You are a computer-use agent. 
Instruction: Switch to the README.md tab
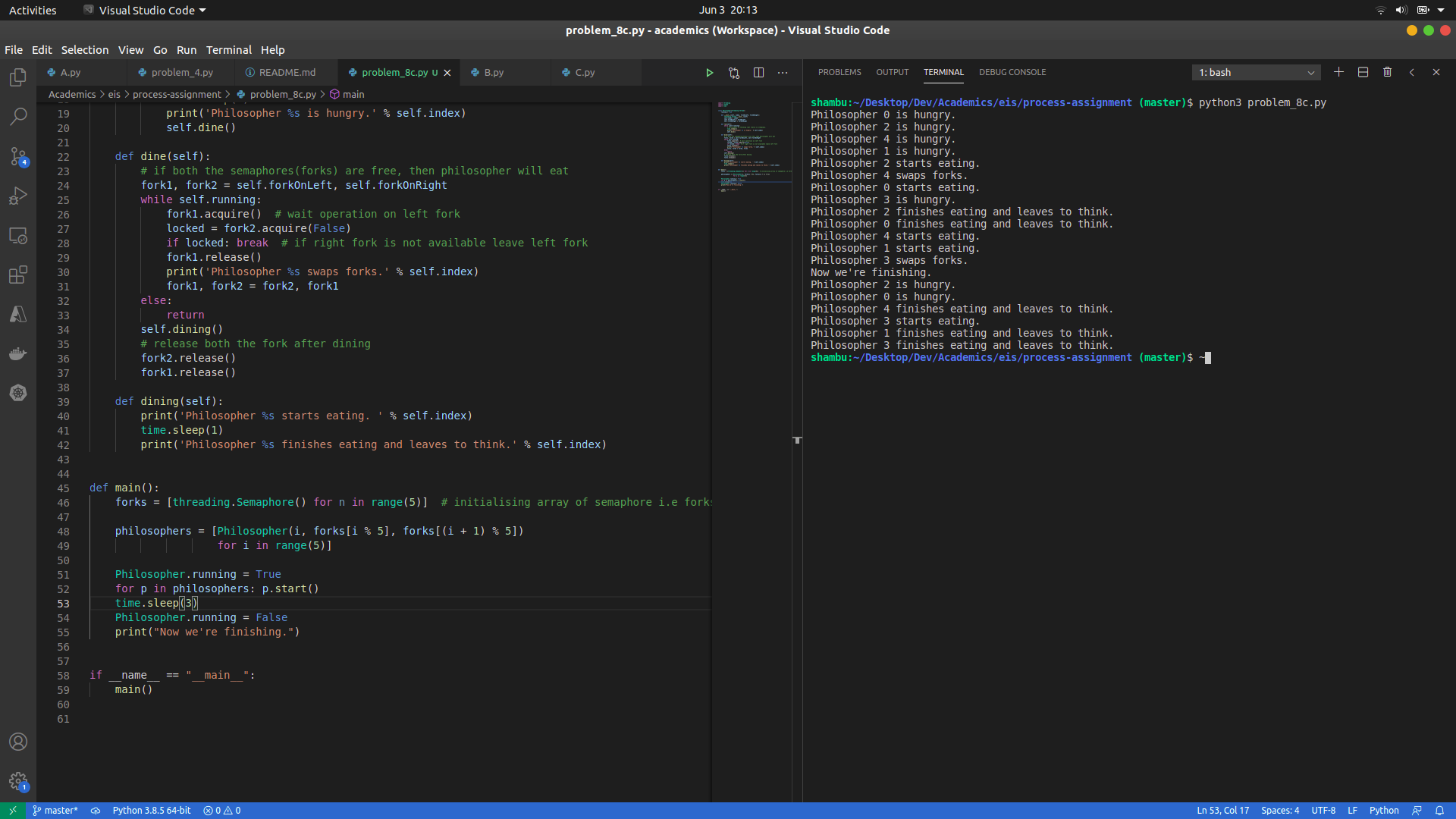287,73
